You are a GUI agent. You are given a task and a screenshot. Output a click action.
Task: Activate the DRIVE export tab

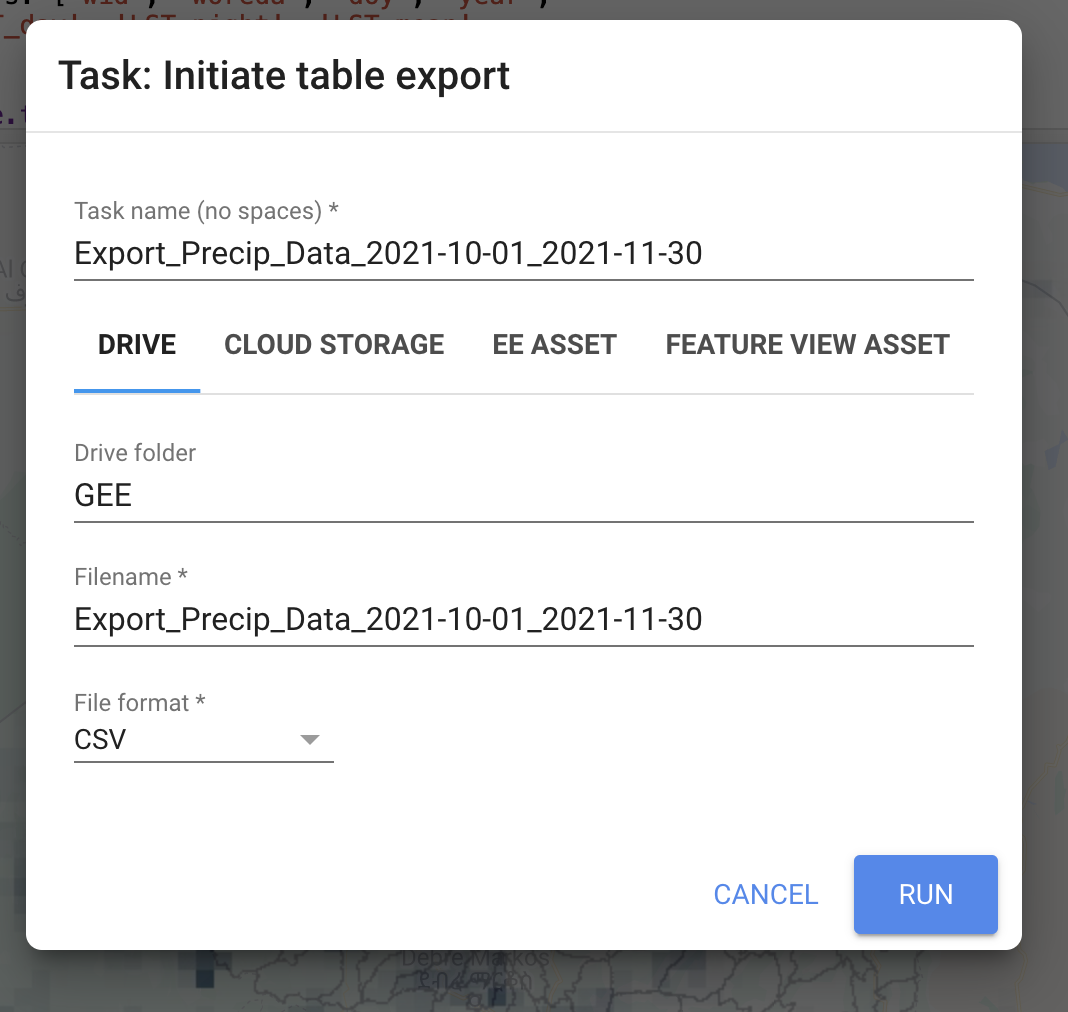pyautogui.click(x=136, y=344)
